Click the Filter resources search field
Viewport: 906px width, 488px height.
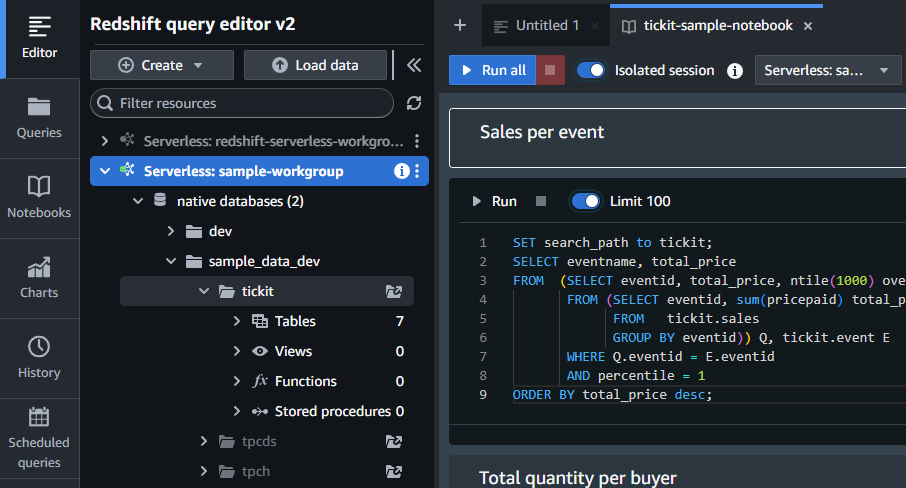point(242,103)
